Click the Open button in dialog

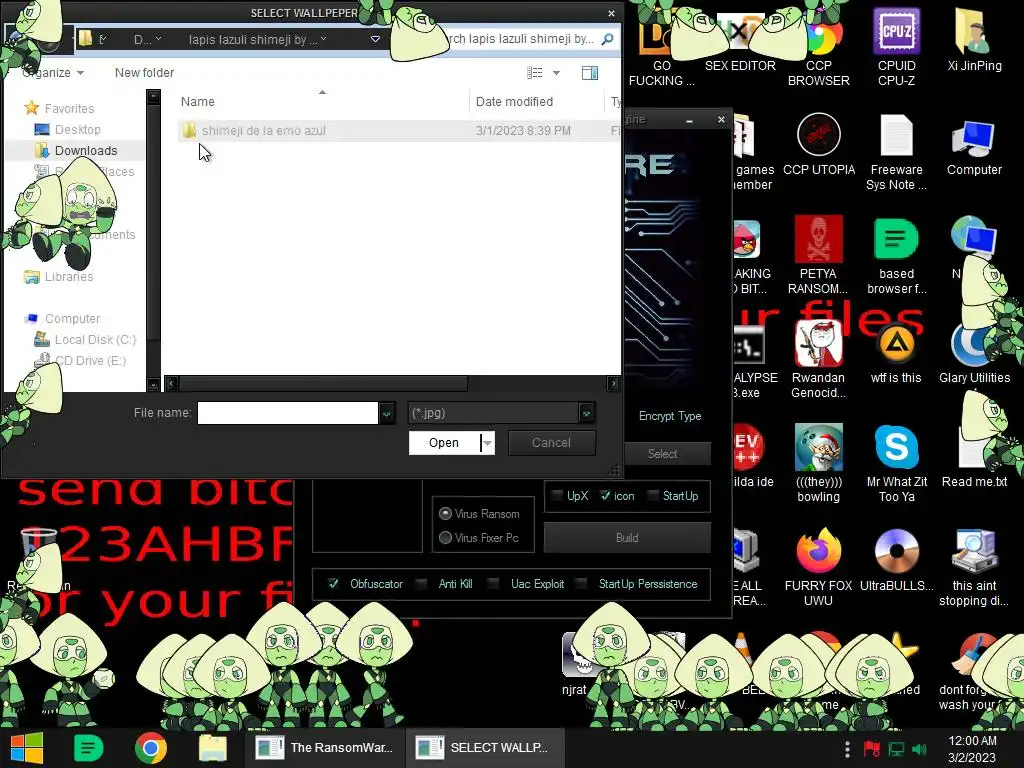pos(444,443)
